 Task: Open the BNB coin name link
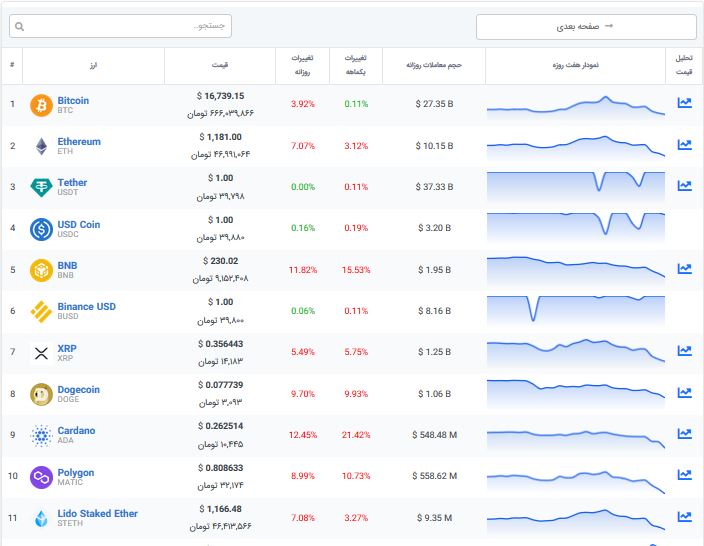click(67, 265)
